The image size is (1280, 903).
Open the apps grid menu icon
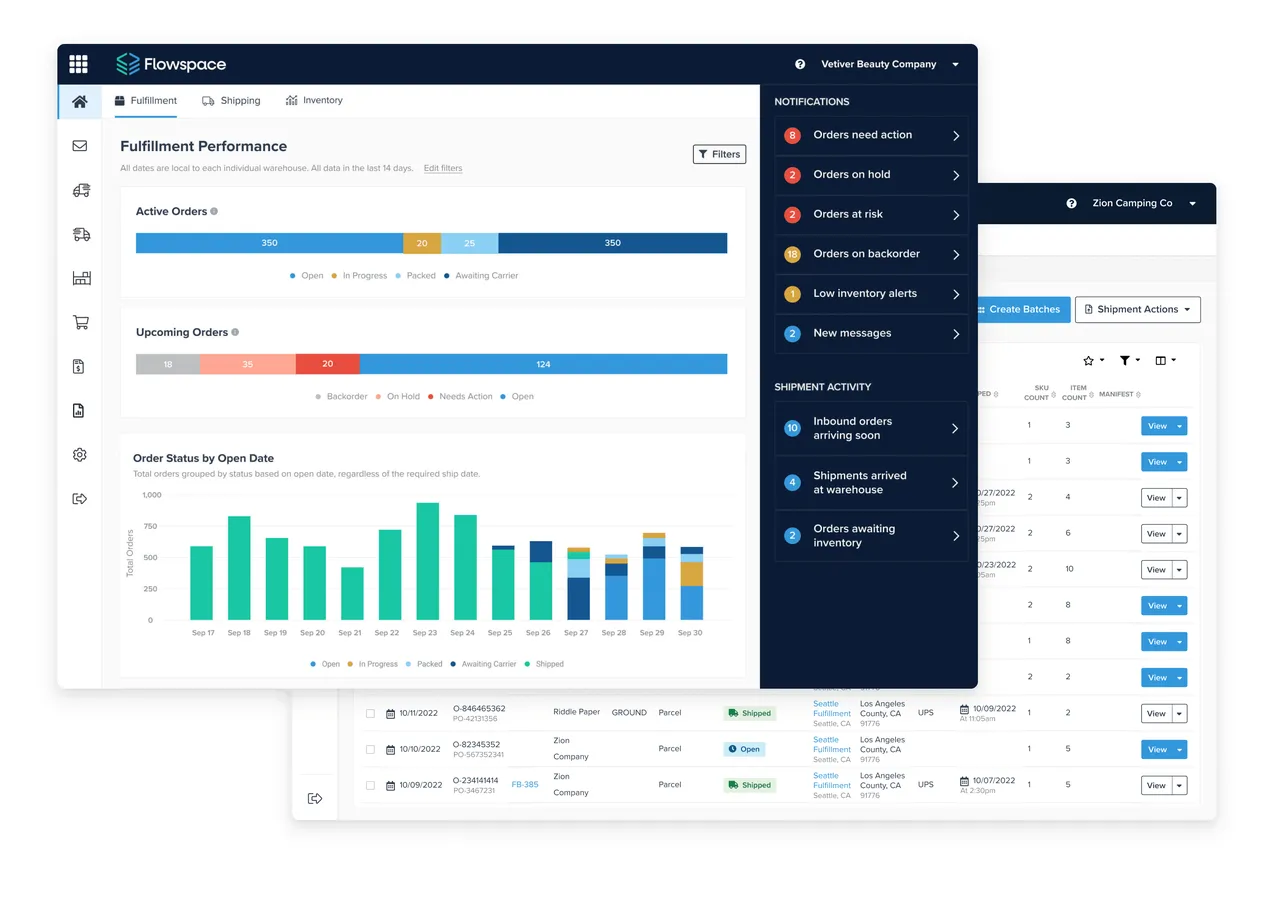click(x=78, y=64)
